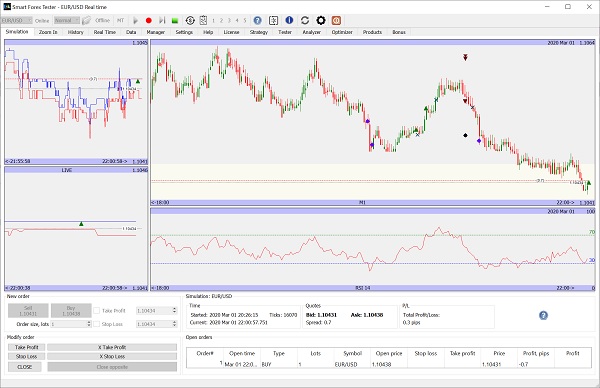Screen dimensions: 600x388
Task: Click the Smart Forex Tester title bar icon
Action: tap(7, 7)
